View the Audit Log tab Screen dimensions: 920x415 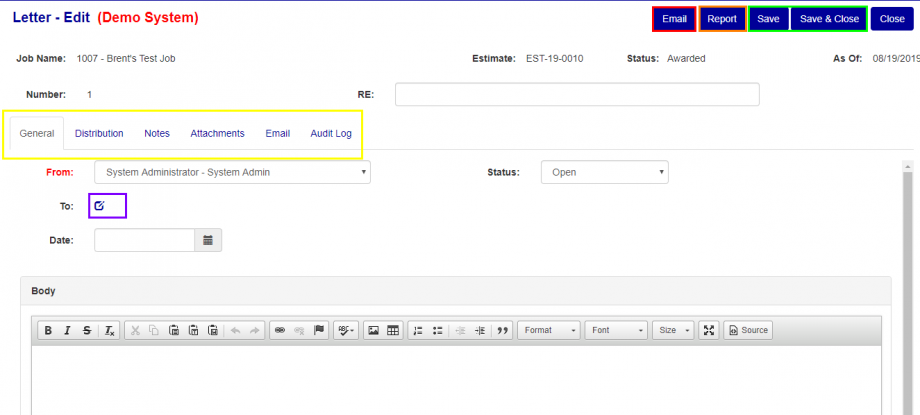click(331, 134)
